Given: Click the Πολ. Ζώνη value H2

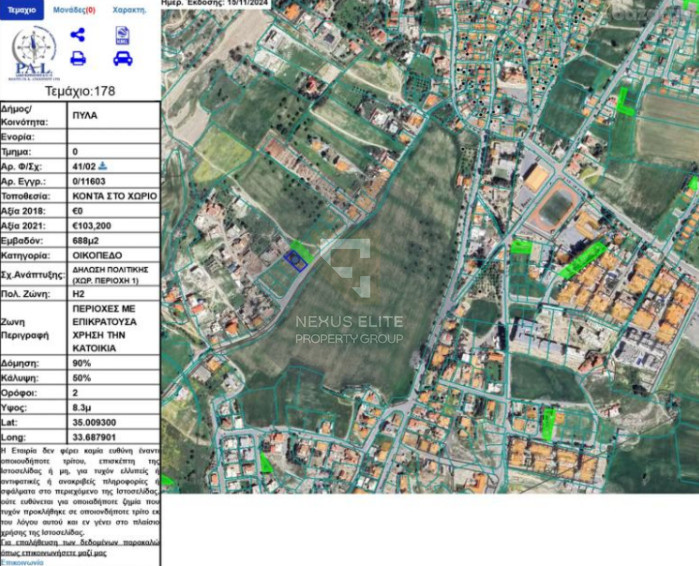Looking at the screenshot, I should 113,295.
